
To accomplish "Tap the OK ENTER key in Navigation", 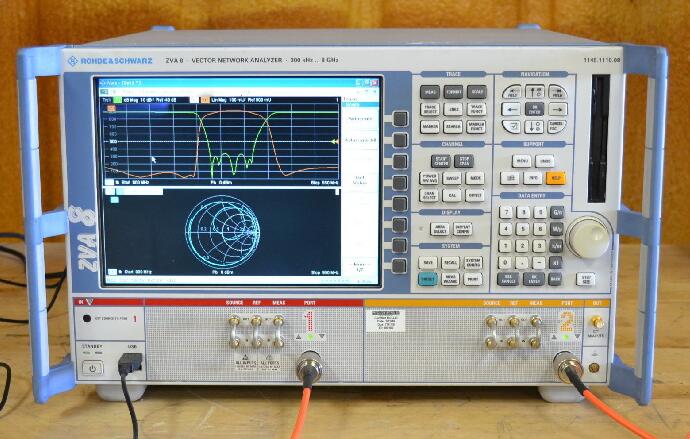I will click(535, 109).
